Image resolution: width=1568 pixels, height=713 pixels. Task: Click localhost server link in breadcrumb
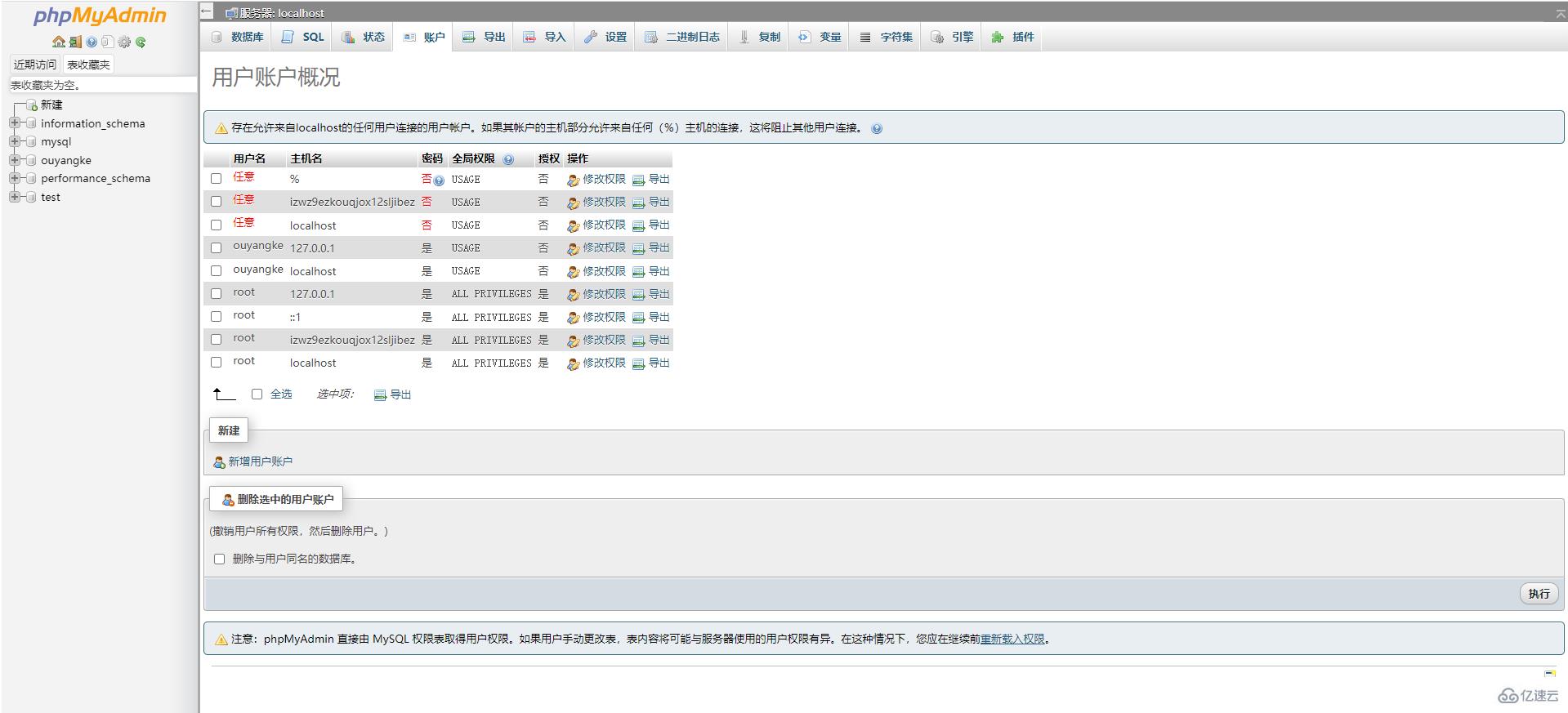pyautogui.click(x=281, y=13)
